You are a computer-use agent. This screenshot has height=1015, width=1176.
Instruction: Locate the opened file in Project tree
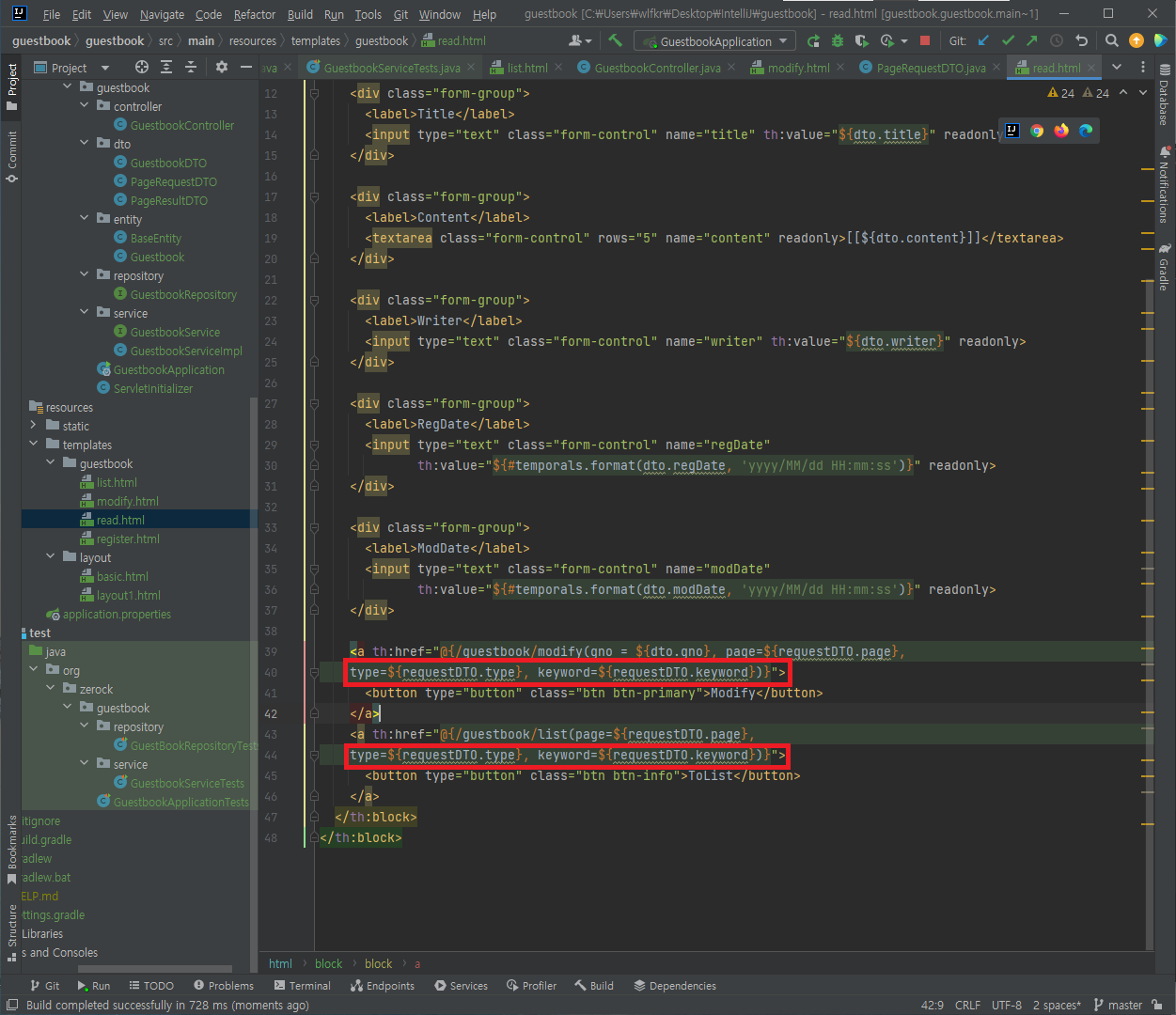point(142,67)
